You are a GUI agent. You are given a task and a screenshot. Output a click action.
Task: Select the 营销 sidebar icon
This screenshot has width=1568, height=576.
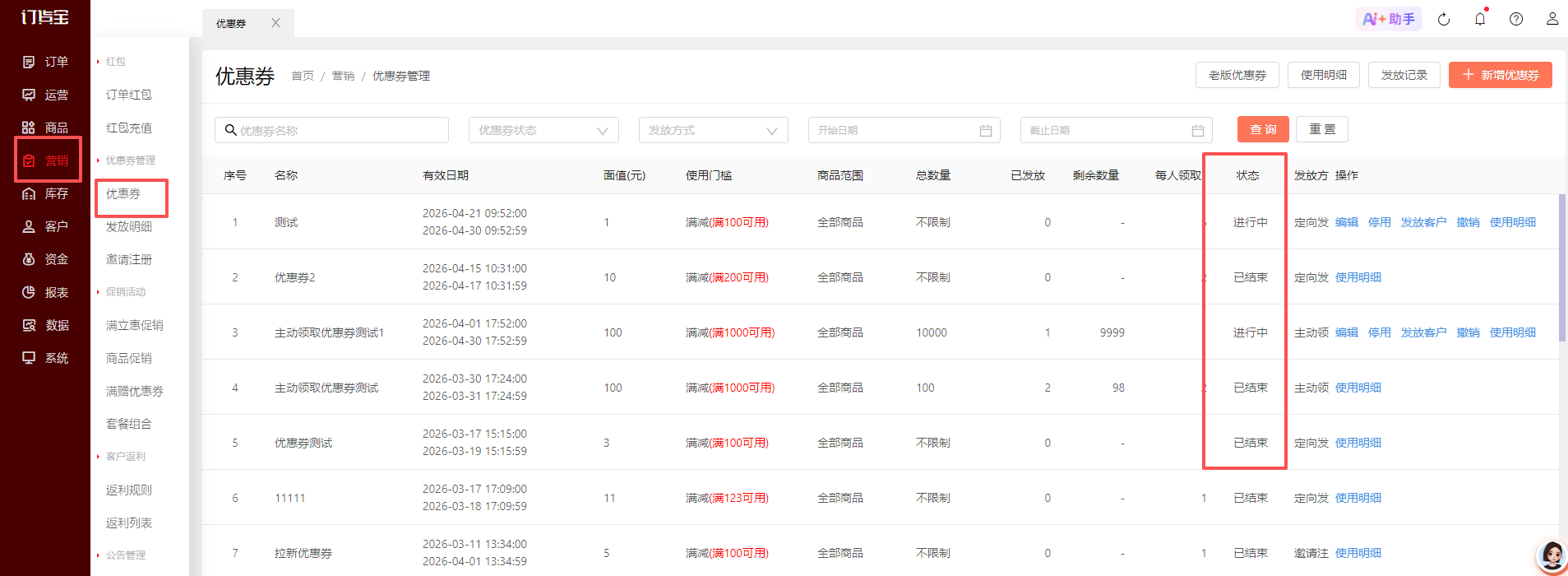(x=29, y=160)
